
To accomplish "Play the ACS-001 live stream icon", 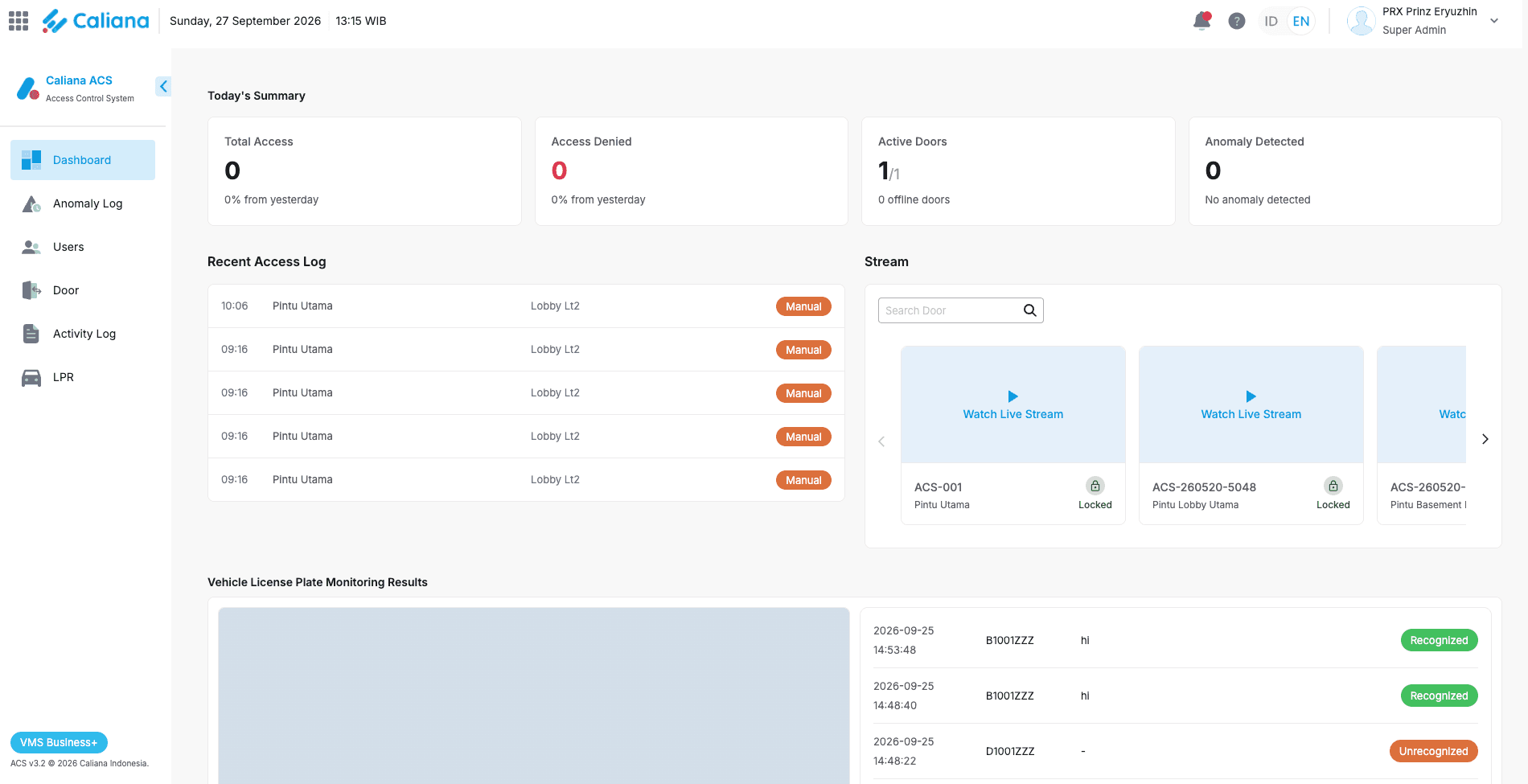I will click(1013, 396).
